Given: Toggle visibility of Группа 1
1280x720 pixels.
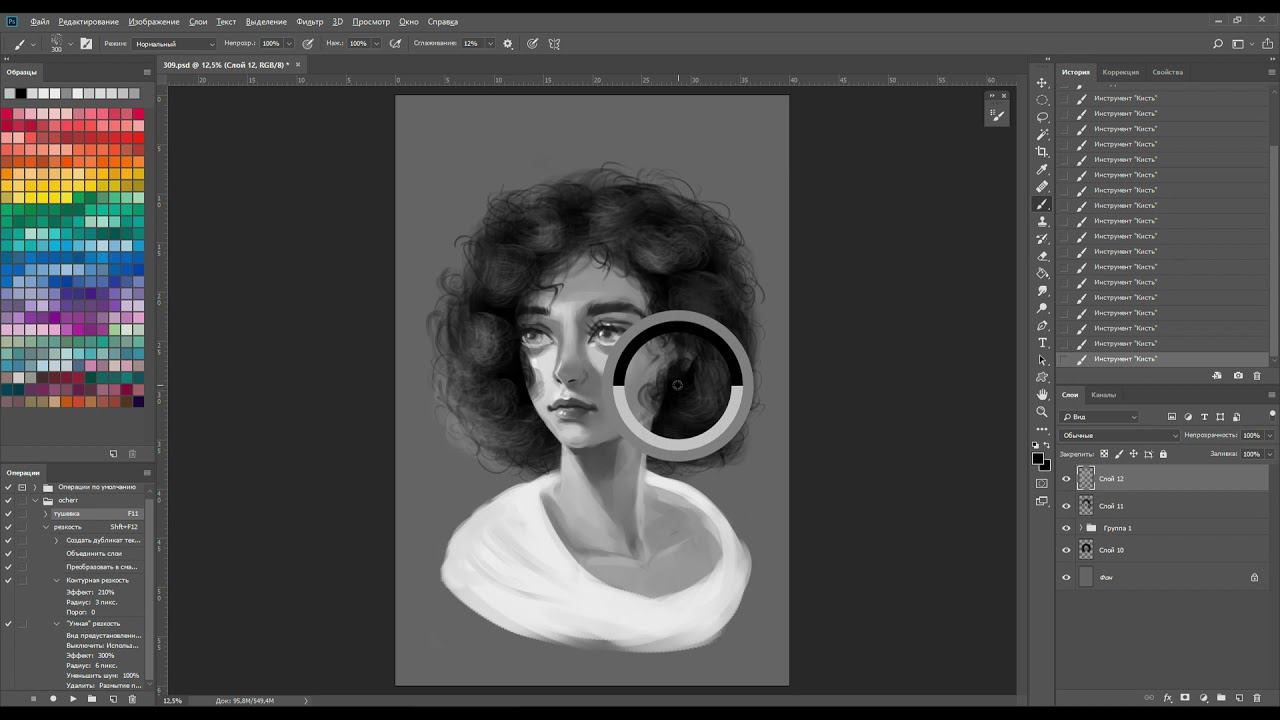Looking at the screenshot, I should click(1066, 528).
